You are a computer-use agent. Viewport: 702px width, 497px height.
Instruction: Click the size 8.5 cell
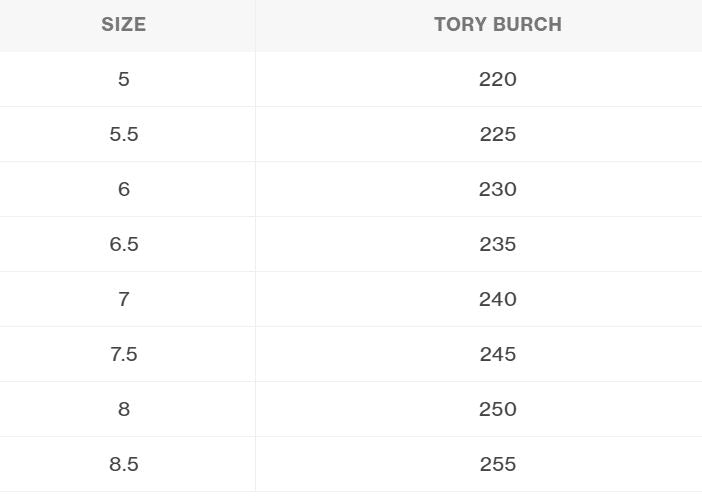(124, 464)
